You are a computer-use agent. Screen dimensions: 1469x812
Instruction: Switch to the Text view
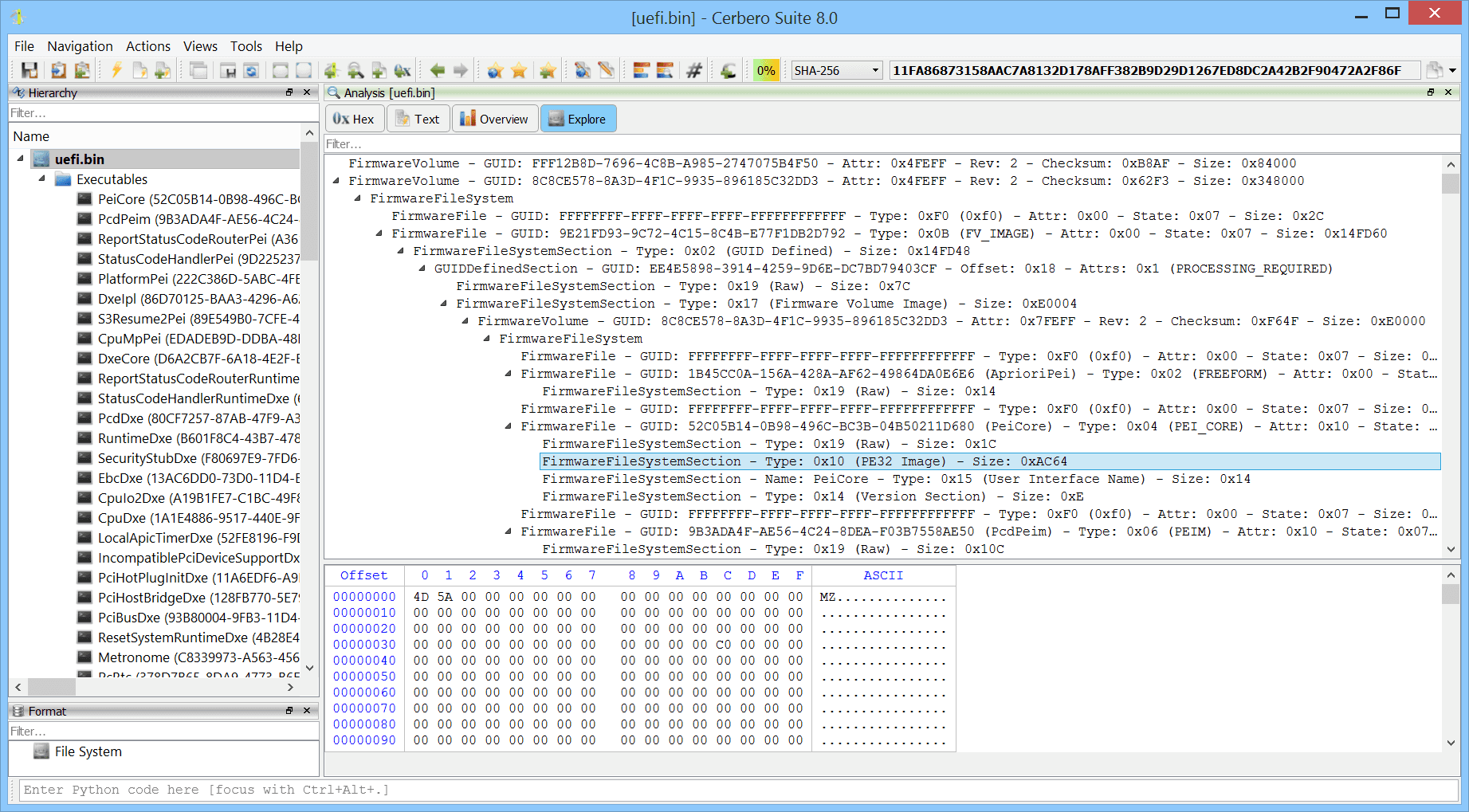point(418,119)
